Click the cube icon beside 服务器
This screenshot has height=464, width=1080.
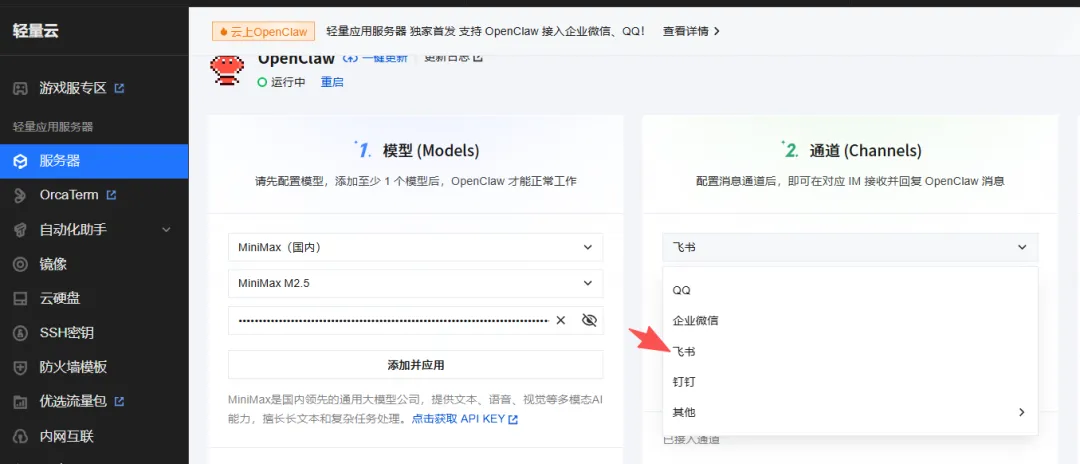click(21, 161)
